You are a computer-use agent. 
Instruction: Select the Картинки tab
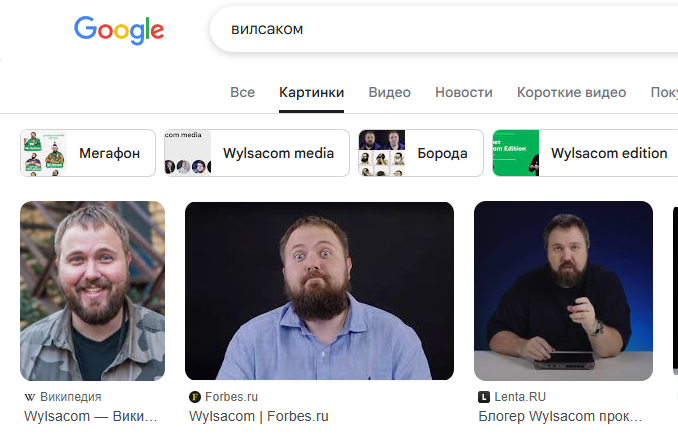pos(311,93)
